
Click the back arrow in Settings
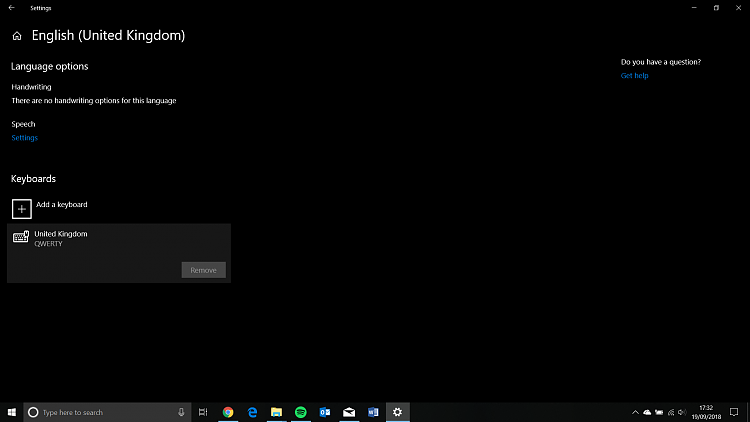click(11, 7)
